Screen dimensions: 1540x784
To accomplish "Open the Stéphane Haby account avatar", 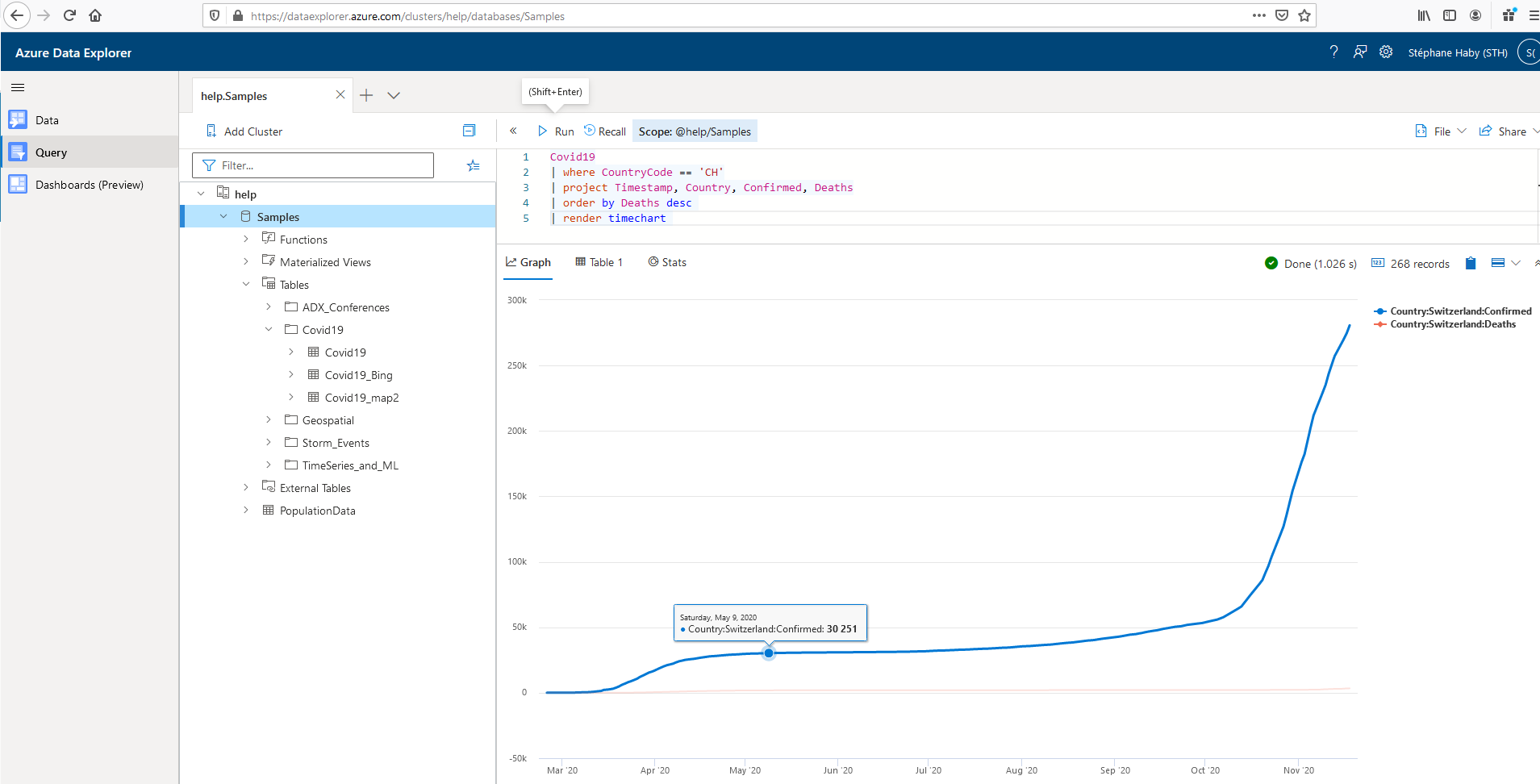I will pyautogui.click(x=1530, y=52).
